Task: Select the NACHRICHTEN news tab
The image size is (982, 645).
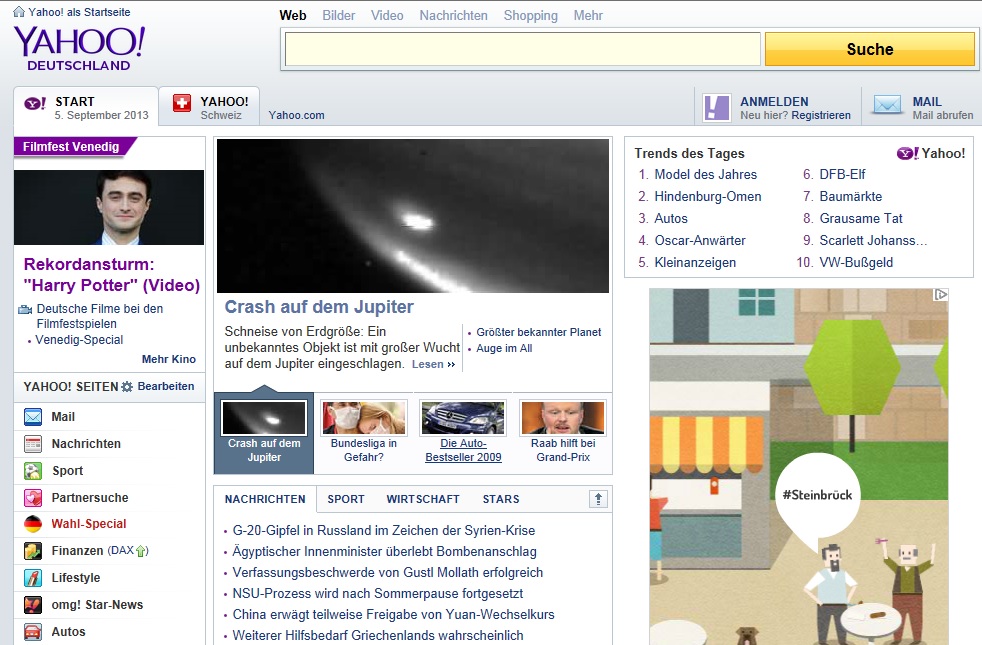Action: (265, 499)
